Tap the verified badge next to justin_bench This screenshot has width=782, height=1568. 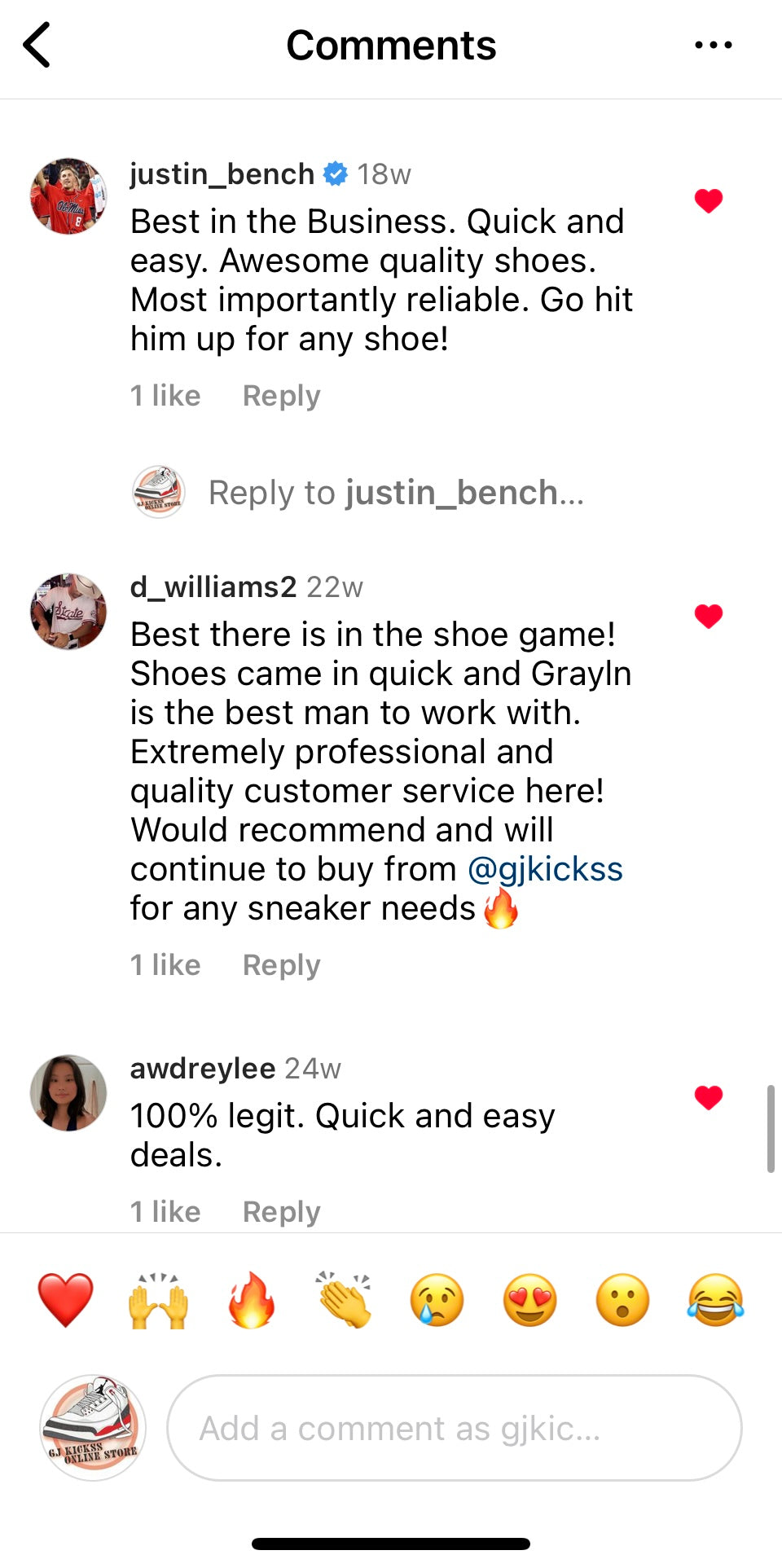[x=336, y=173]
